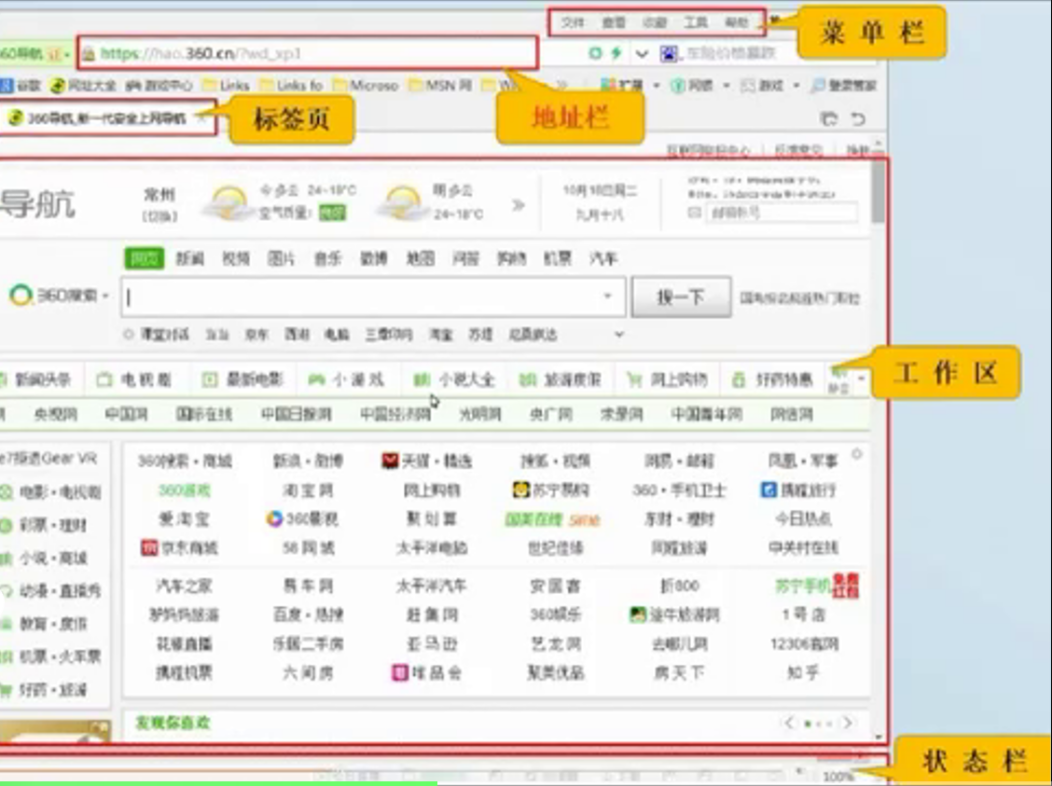Click the 天猫·精选 red icon link
1052x786 pixels.
(x=427, y=461)
